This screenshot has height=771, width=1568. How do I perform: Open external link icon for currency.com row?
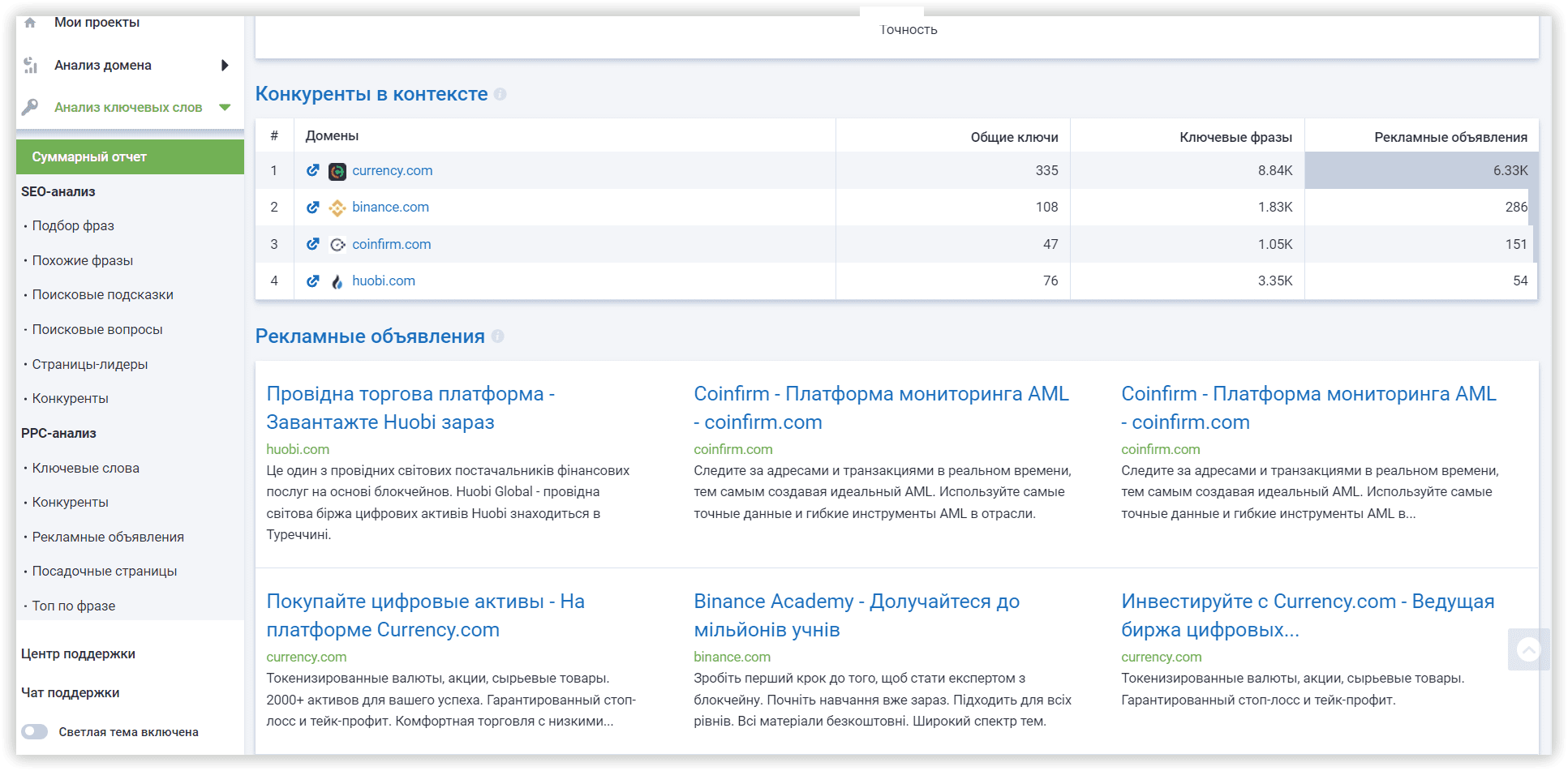tap(312, 170)
